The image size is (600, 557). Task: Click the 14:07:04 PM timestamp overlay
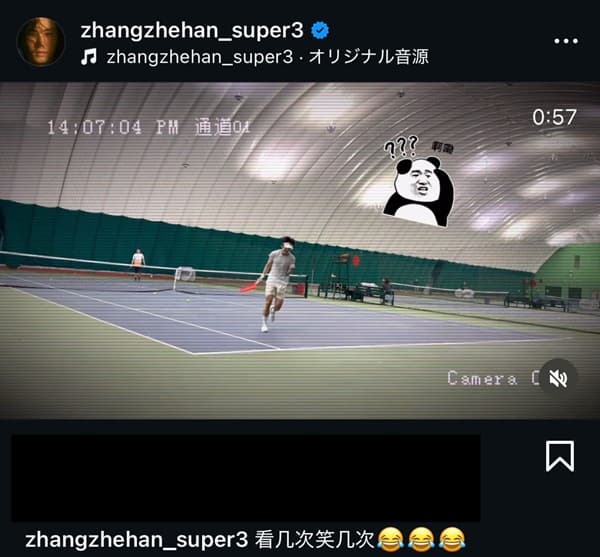pyautogui.click(x=113, y=127)
